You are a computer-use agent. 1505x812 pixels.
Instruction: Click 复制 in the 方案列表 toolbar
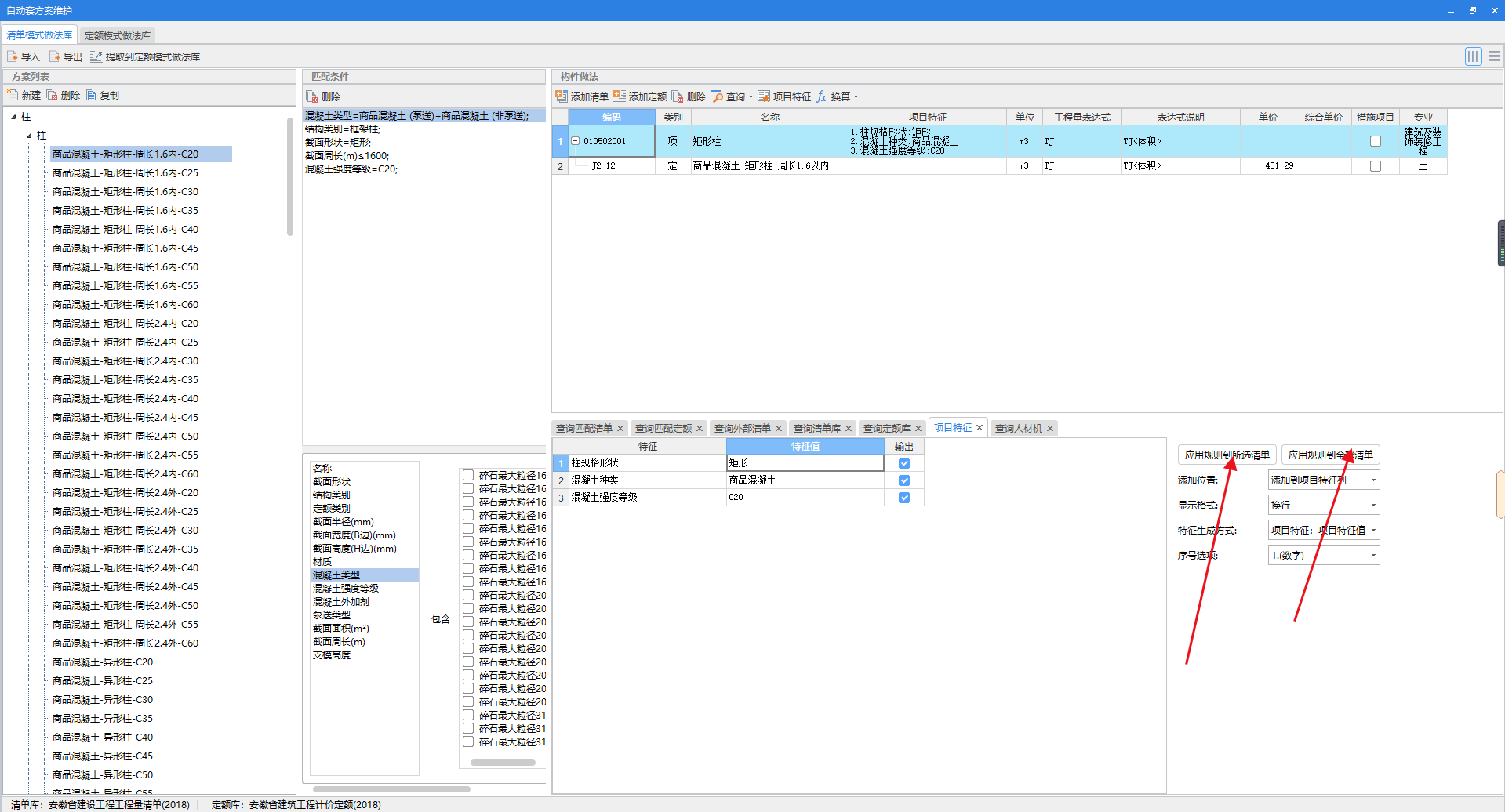click(x=103, y=95)
